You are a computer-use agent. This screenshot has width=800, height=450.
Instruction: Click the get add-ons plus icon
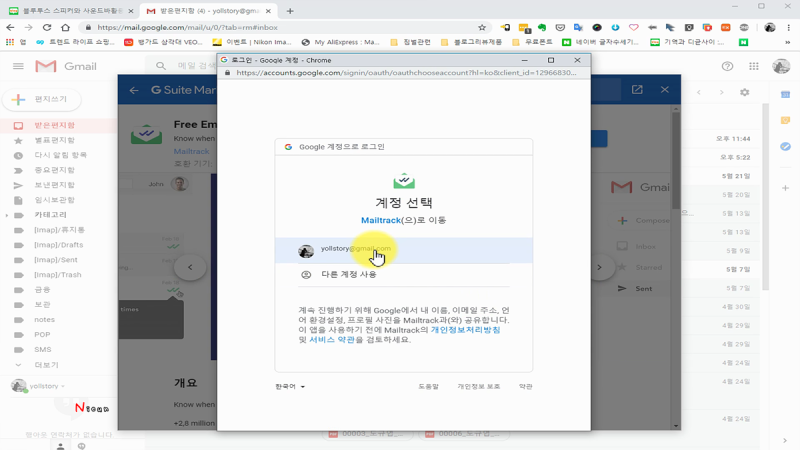(785, 188)
